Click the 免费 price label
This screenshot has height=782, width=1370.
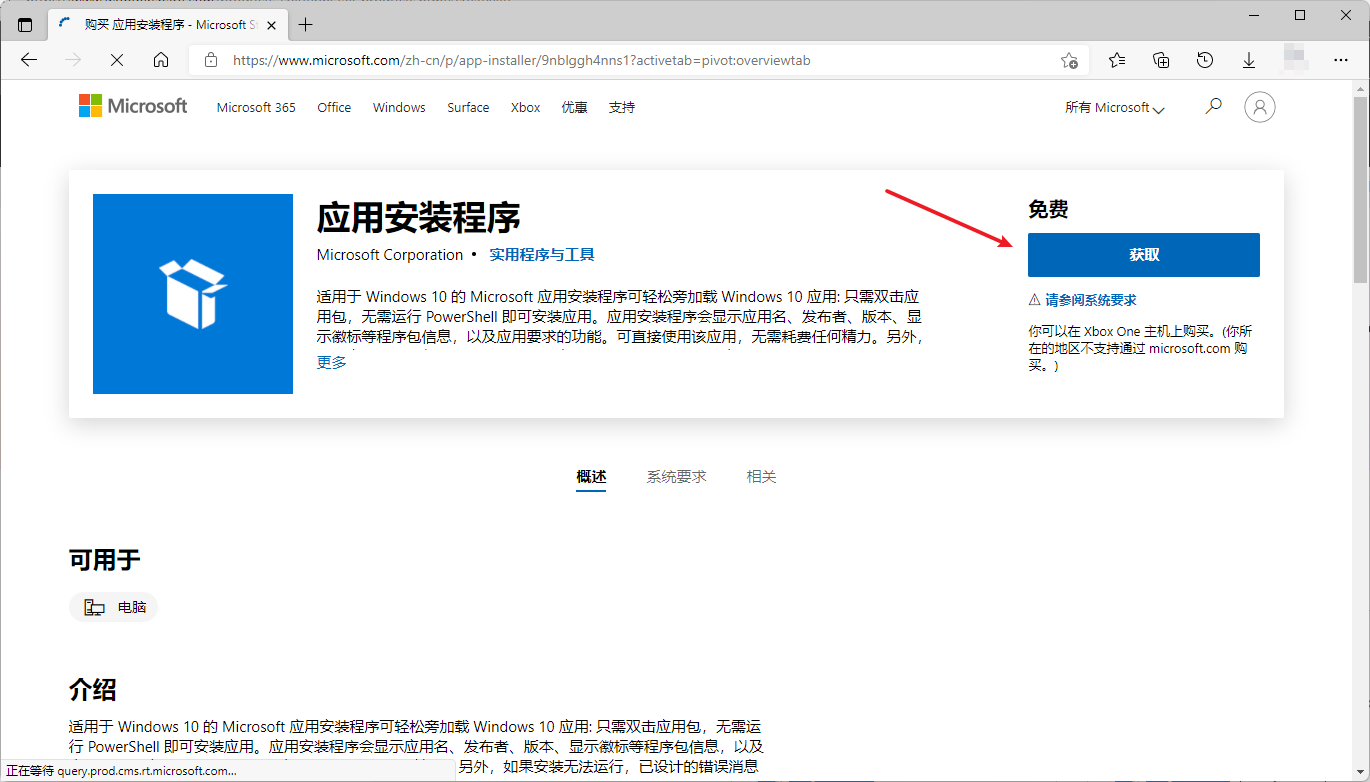tap(1048, 209)
